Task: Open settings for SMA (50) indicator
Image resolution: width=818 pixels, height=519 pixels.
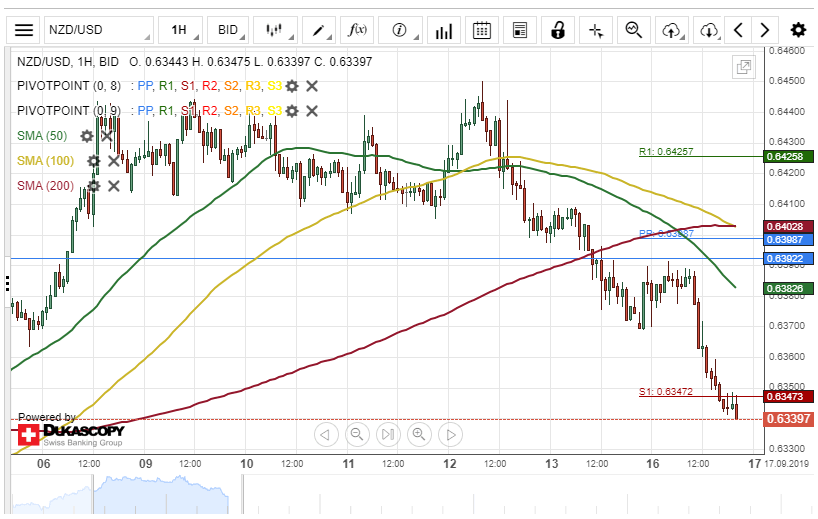Action: (x=87, y=135)
